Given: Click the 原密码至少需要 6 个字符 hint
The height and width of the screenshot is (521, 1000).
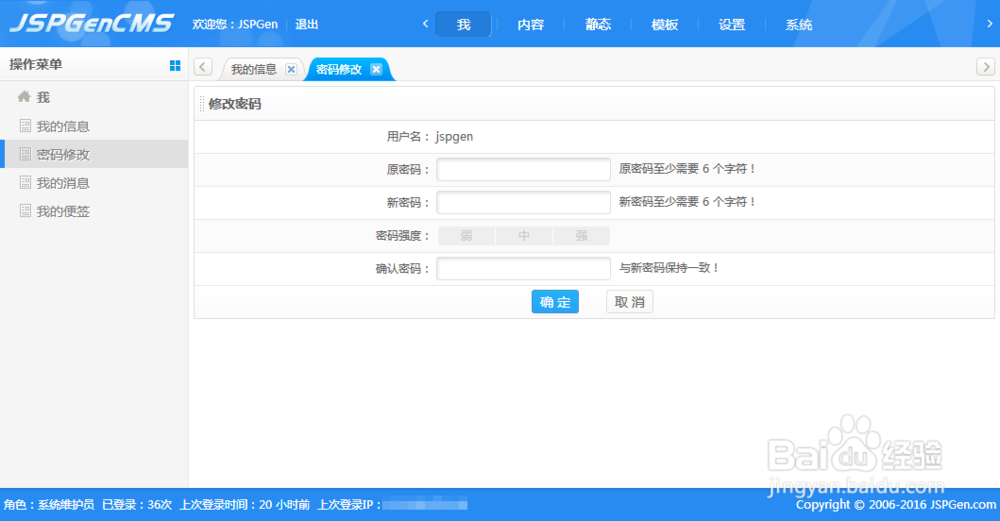Looking at the screenshot, I should [687, 169].
